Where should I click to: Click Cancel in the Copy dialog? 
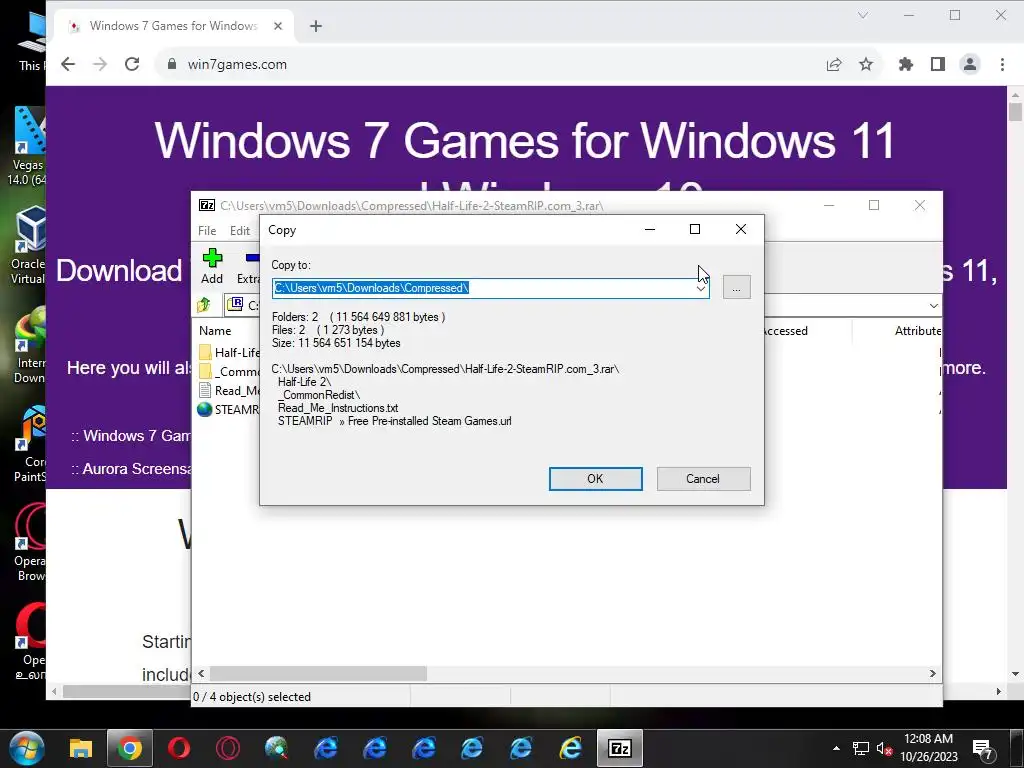pyautogui.click(x=703, y=479)
